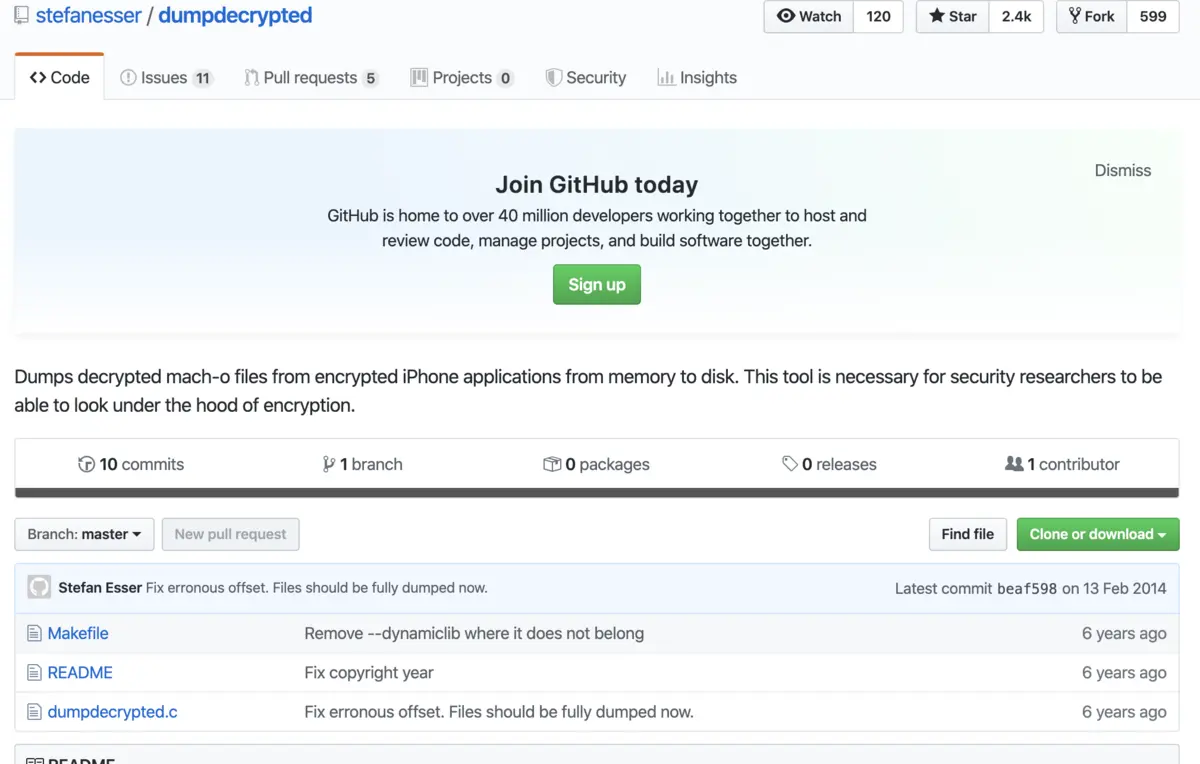Open the 0 releases link

[829, 464]
